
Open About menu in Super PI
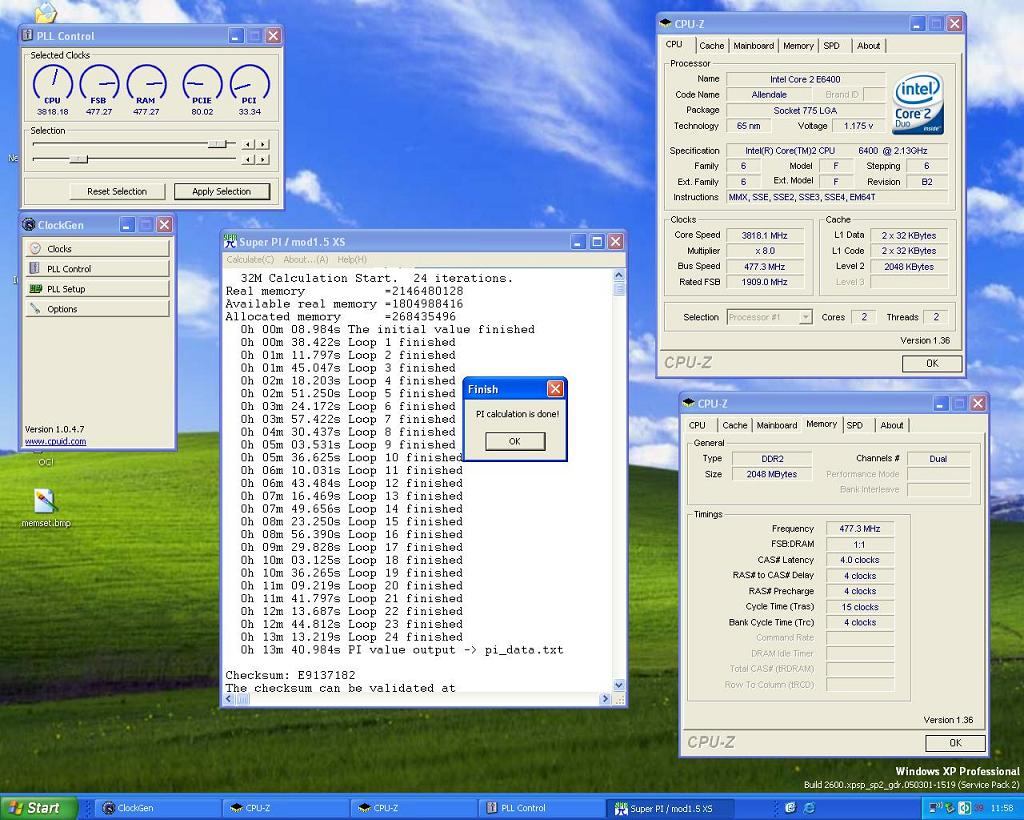(306, 259)
